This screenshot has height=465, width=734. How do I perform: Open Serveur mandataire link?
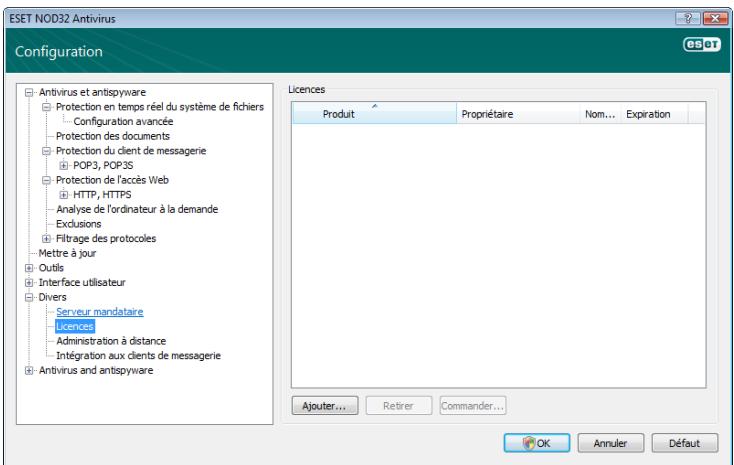pyautogui.click(x=100, y=311)
